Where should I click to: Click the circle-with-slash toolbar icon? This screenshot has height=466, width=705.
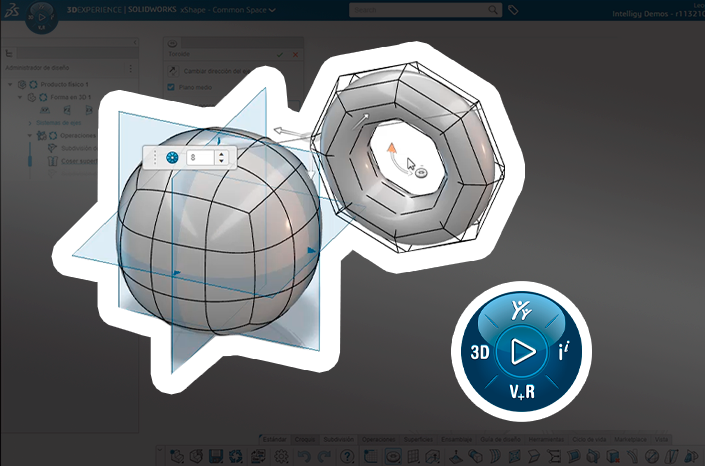tap(651, 456)
